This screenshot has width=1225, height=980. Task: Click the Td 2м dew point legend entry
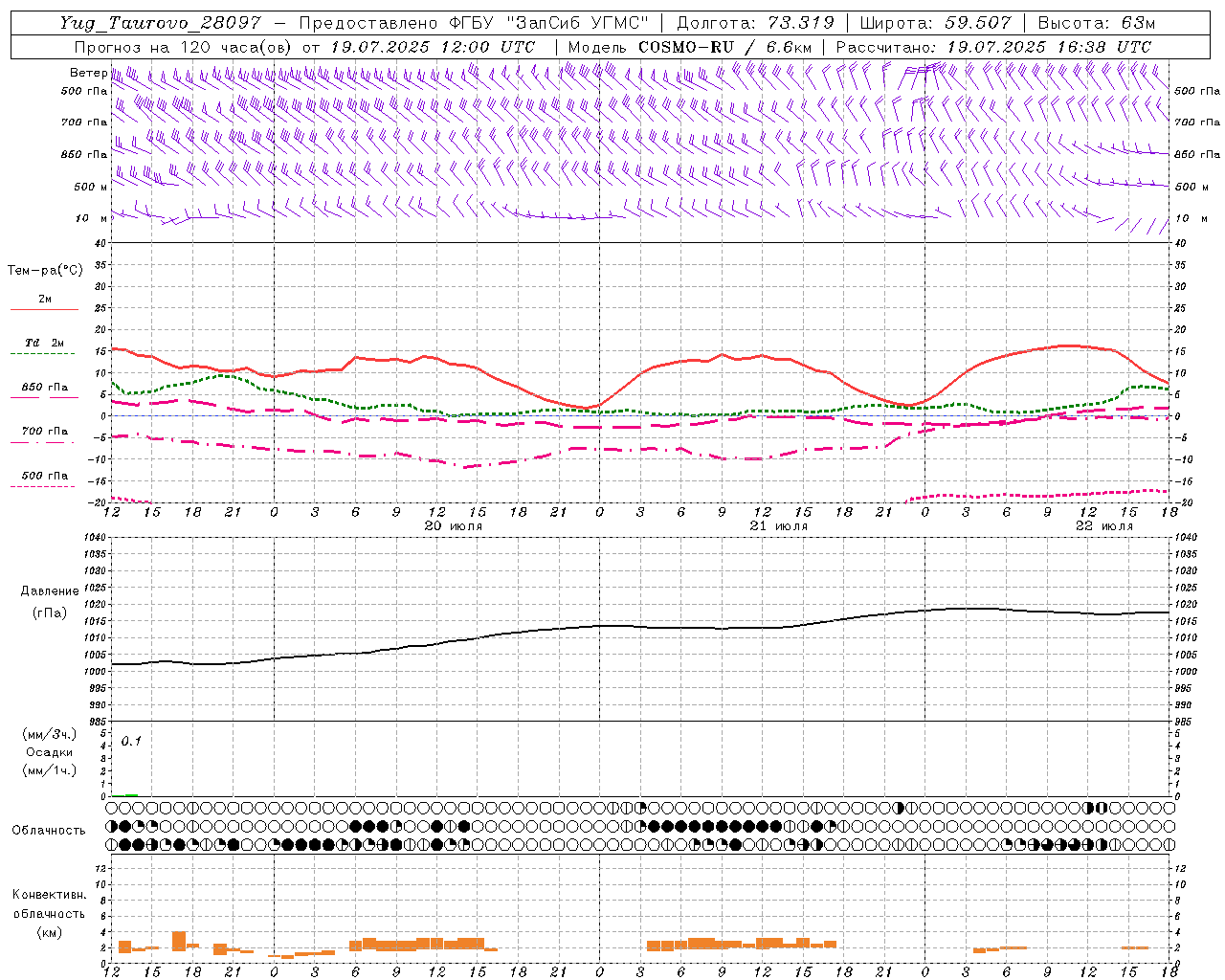click(x=44, y=343)
